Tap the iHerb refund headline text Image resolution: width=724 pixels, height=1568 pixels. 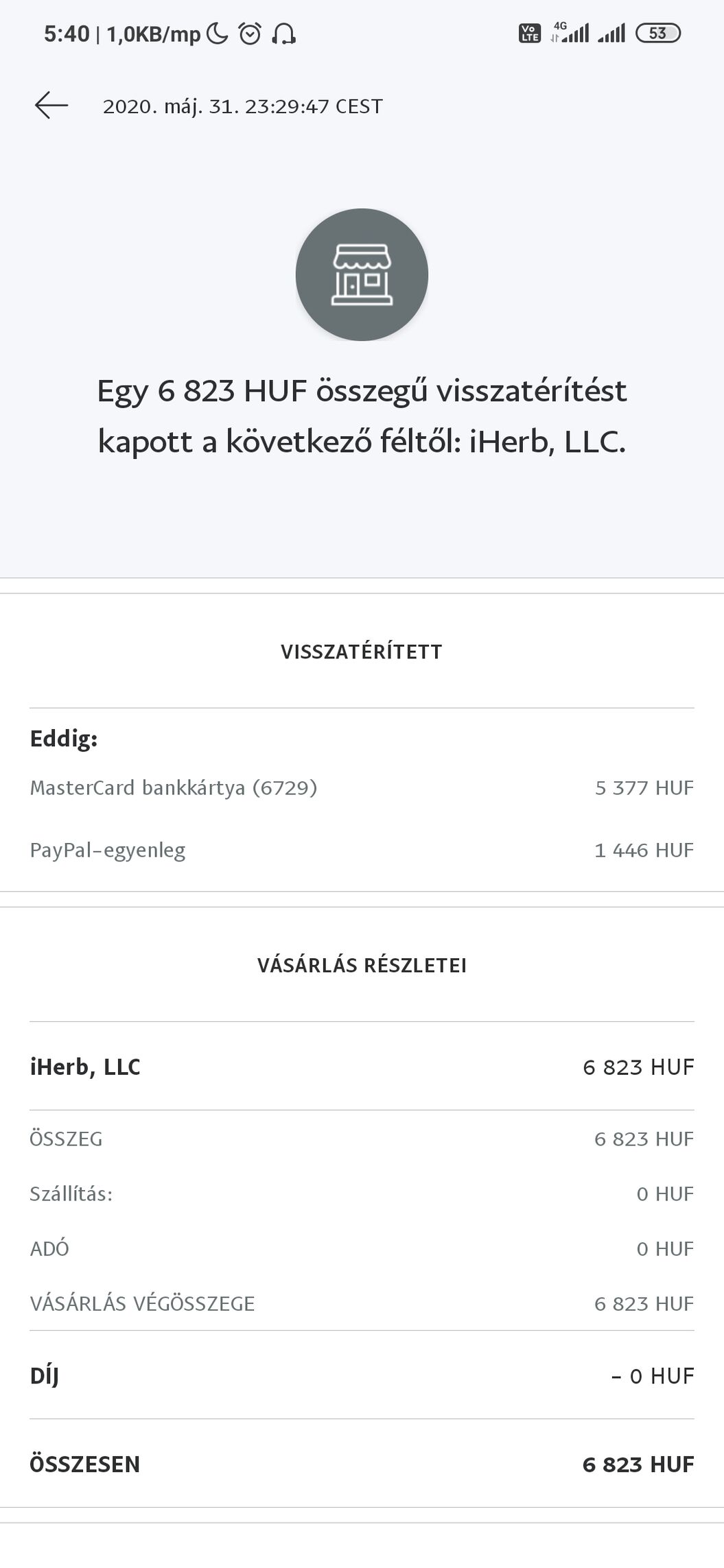coord(362,416)
